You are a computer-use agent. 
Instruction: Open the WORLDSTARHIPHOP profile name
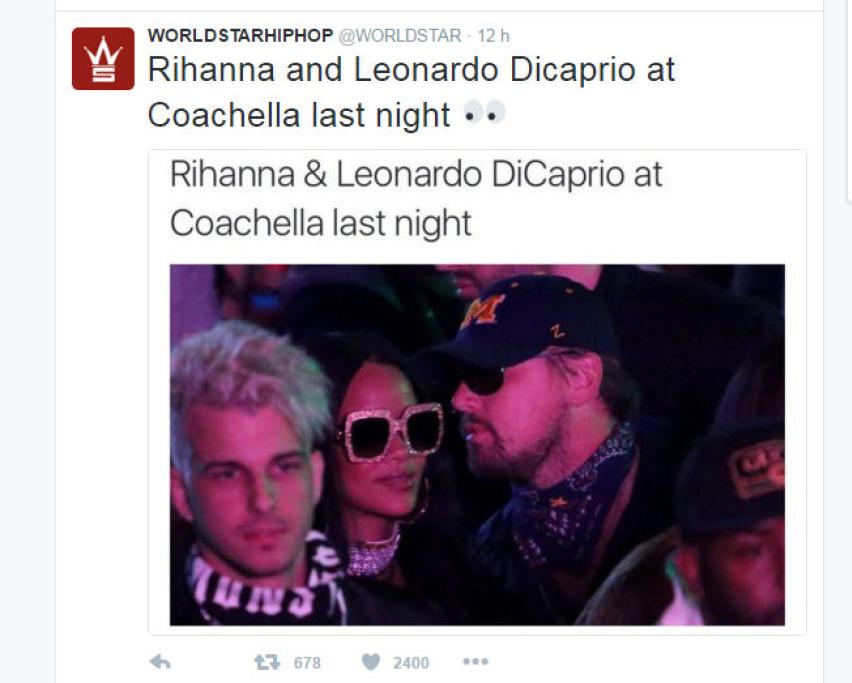click(240, 35)
